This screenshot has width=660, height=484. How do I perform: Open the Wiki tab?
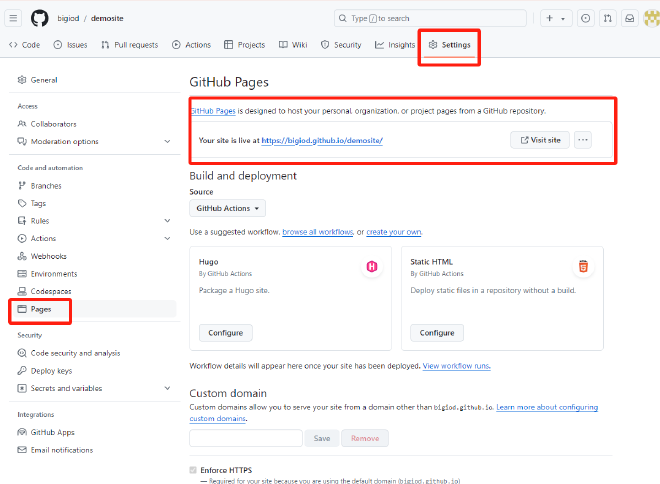point(293,45)
